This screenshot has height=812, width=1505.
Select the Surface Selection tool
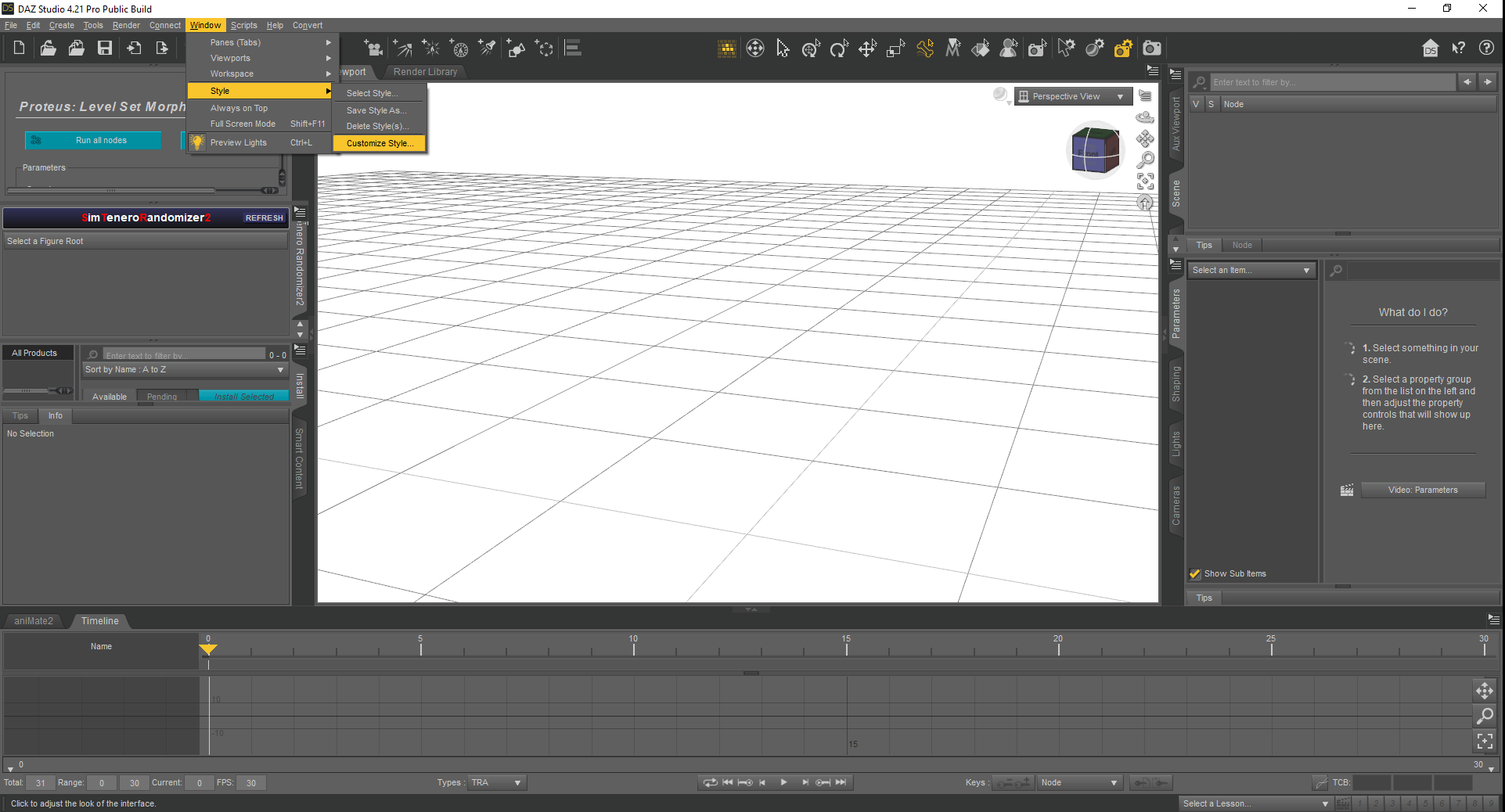[981, 49]
